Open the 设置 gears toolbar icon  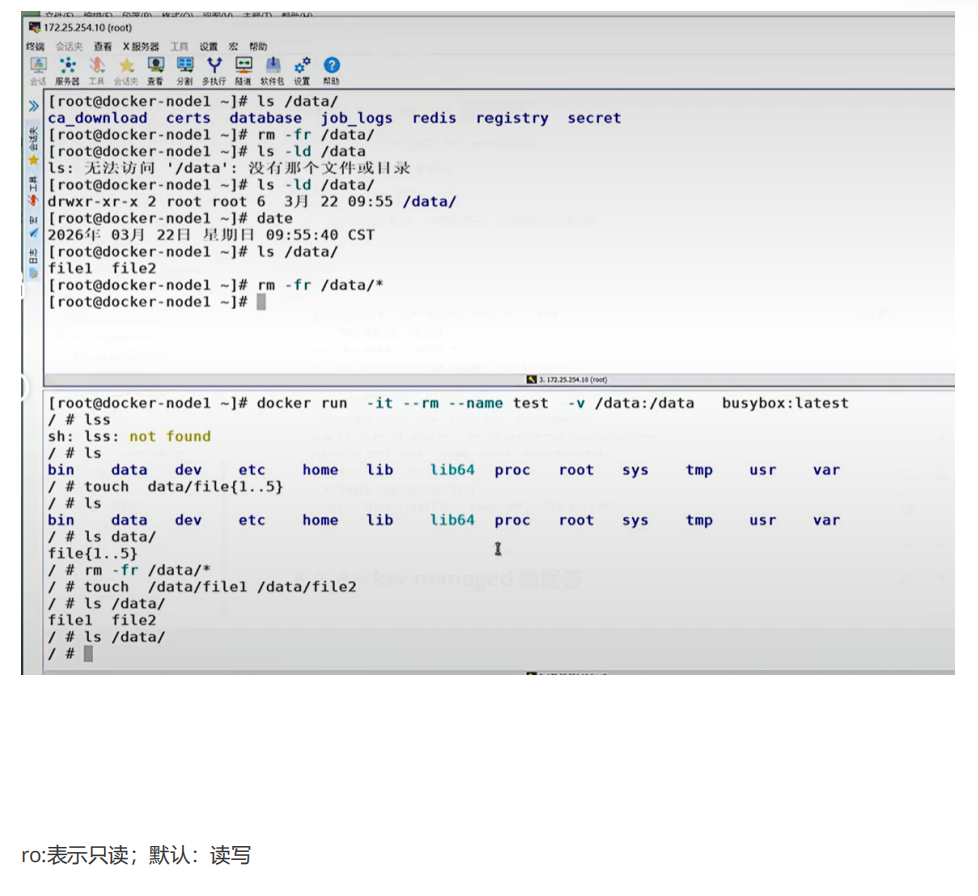302,70
